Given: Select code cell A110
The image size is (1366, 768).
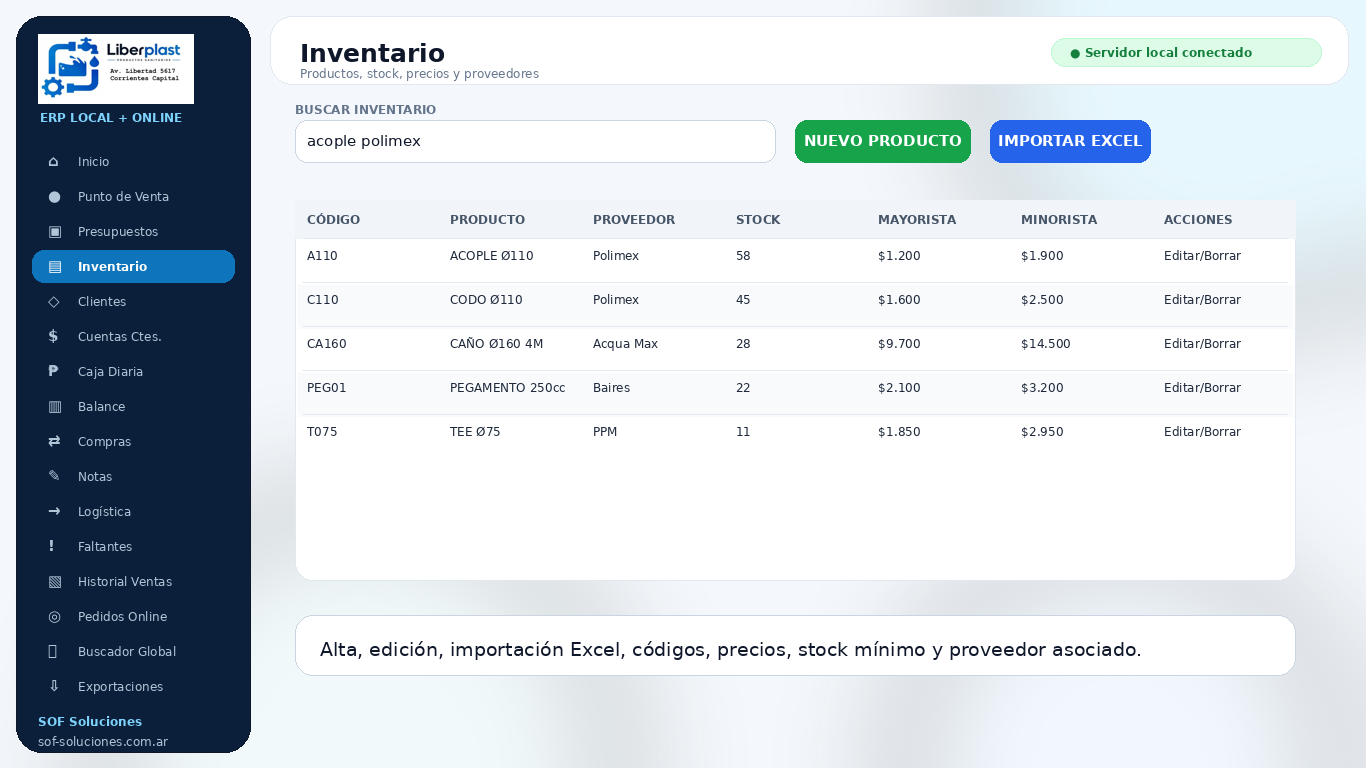Looking at the screenshot, I should [322, 256].
